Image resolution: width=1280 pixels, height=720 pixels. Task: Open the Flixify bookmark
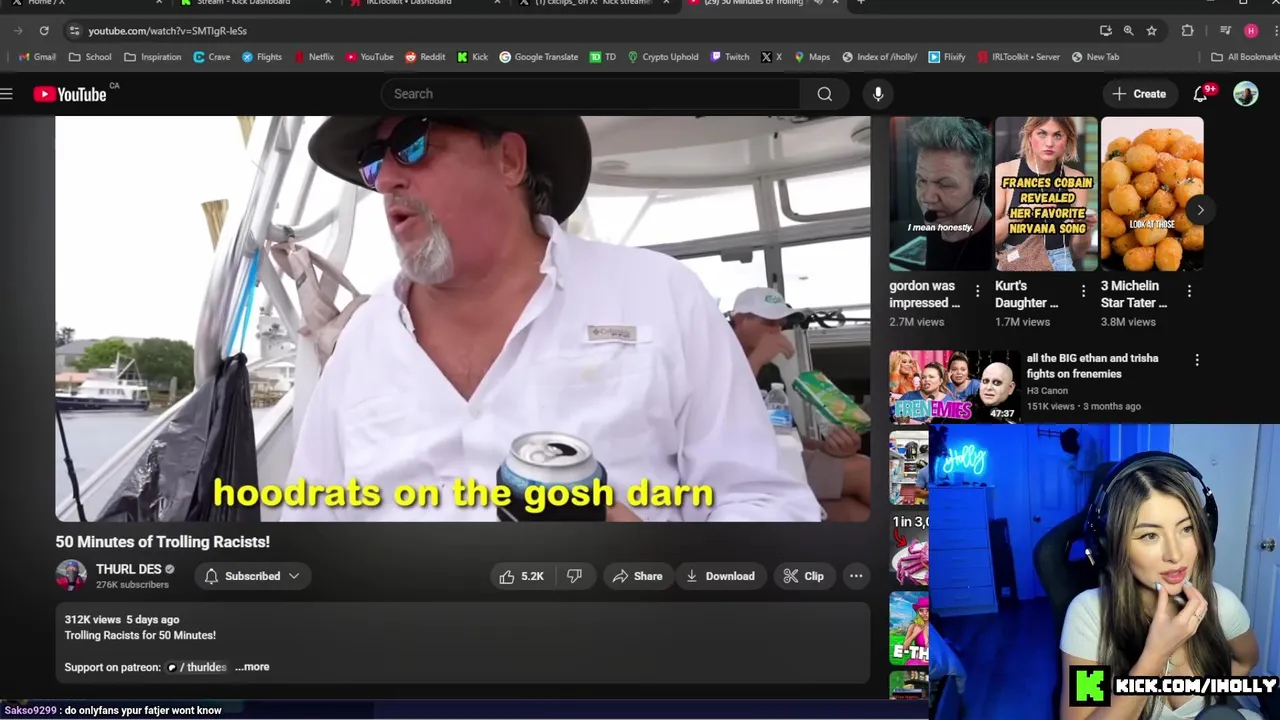[x=946, y=57]
